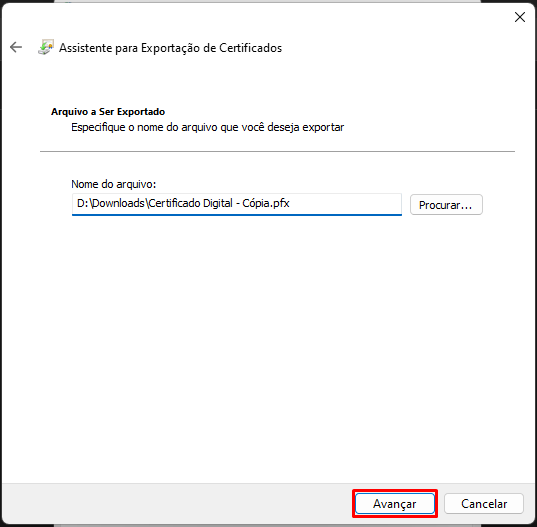Click the word 'Certificados' in the title
Viewport: 537px width, 527px height.
[251, 48]
